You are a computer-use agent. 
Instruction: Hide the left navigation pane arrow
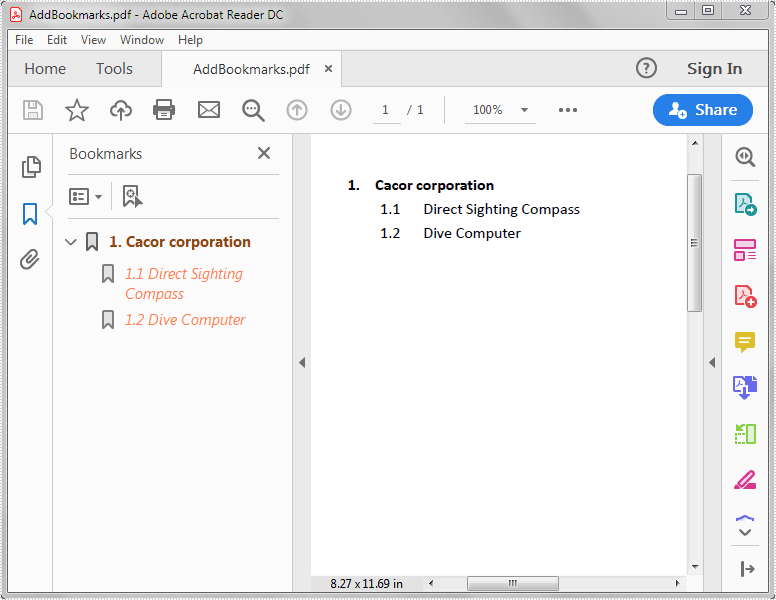click(x=302, y=363)
